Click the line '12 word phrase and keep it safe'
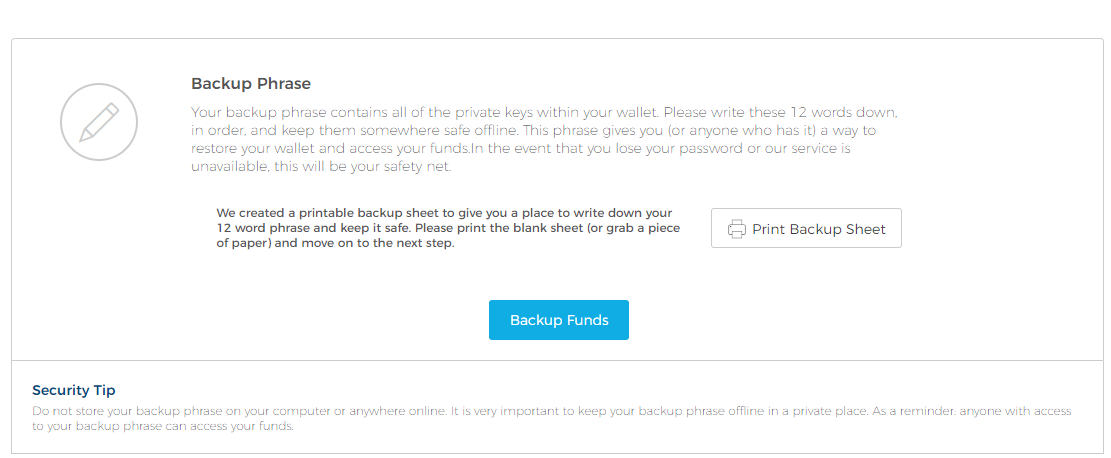This screenshot has width=1111, height=458. (x=449, y=228)
